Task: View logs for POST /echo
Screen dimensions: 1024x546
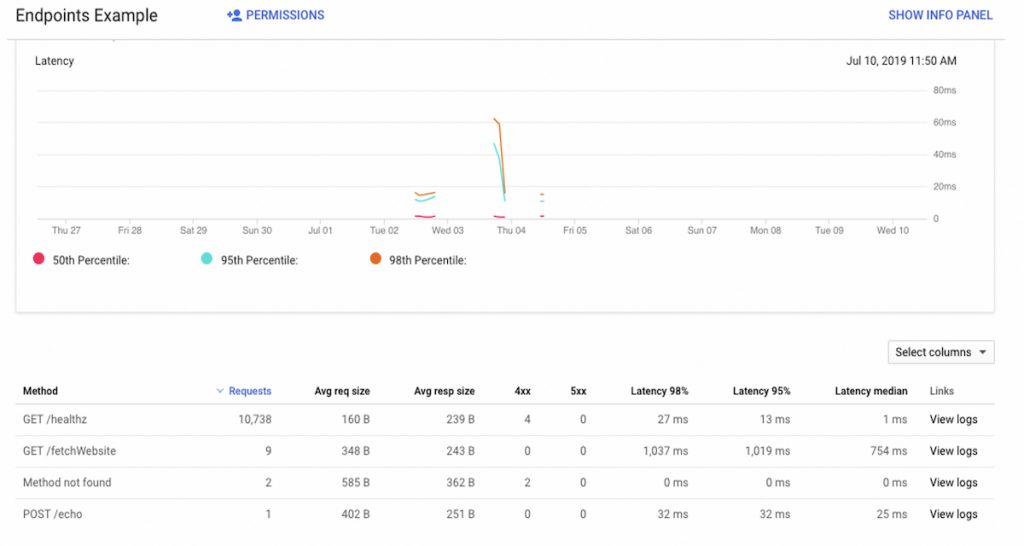Action: (953, 514)
